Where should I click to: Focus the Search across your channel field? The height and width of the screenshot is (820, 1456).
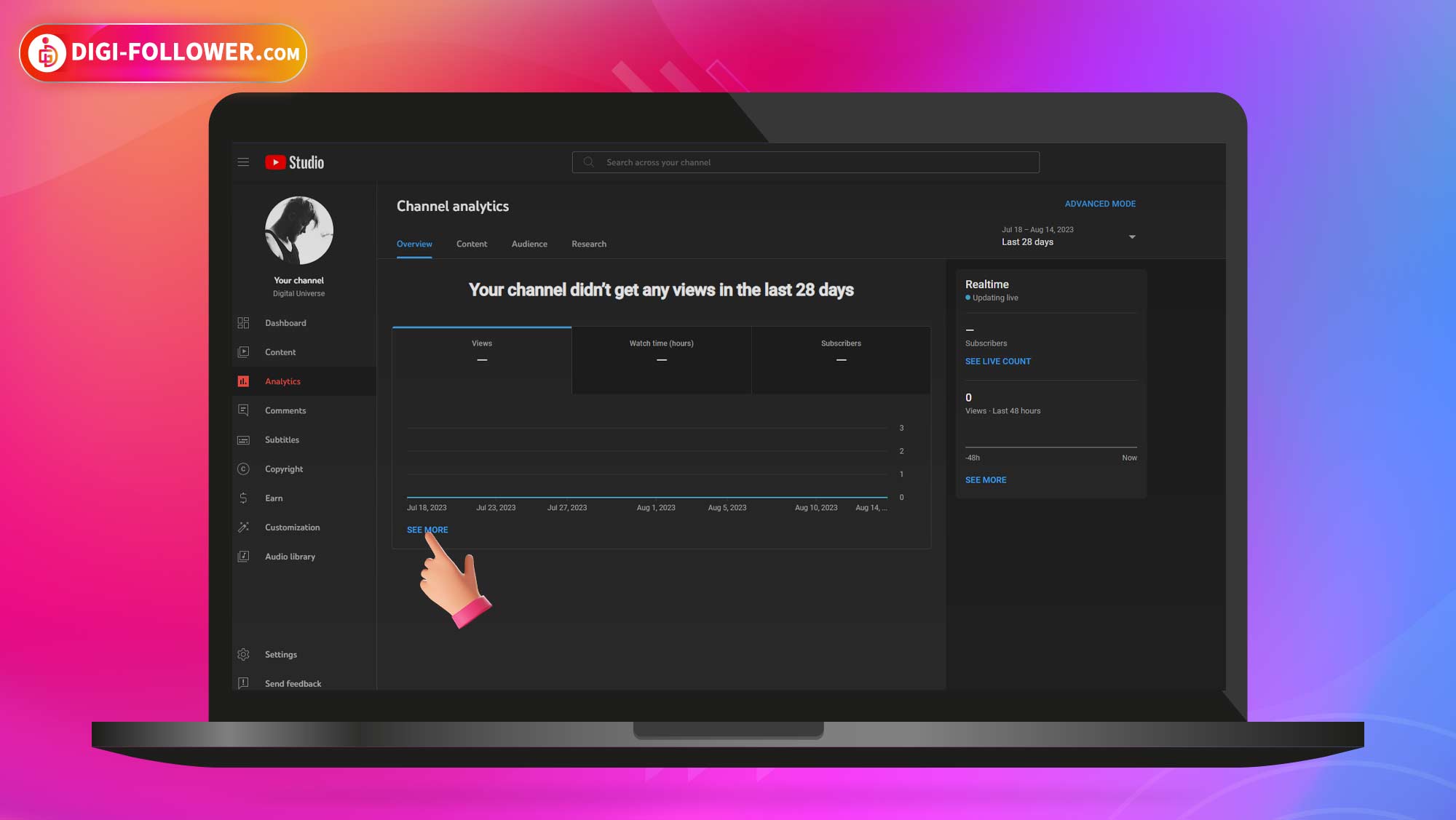(805, 162)
